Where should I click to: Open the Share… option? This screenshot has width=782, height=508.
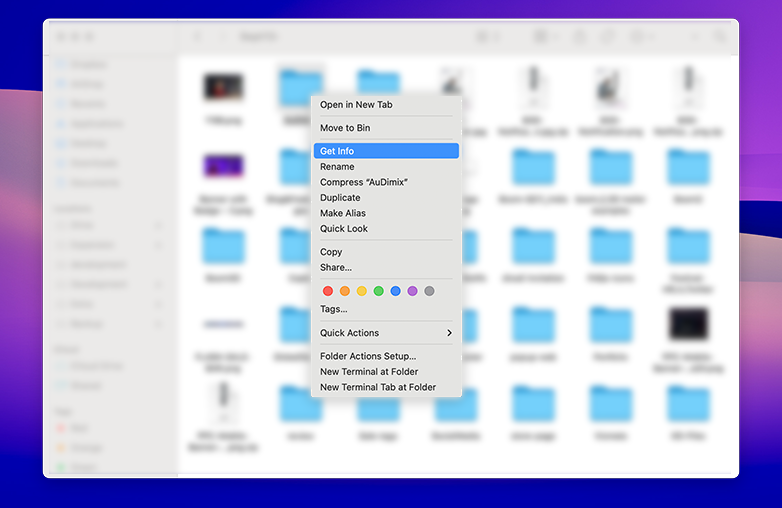click(386, 267)
